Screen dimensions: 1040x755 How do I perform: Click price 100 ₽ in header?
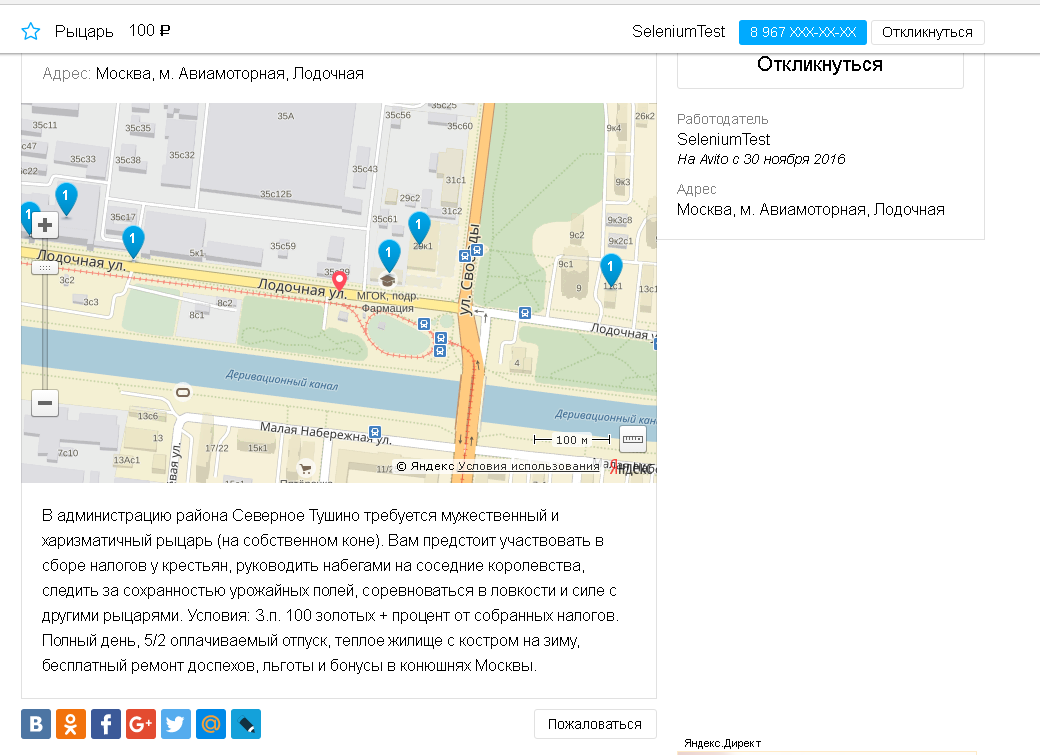click(x=149, y=31)
